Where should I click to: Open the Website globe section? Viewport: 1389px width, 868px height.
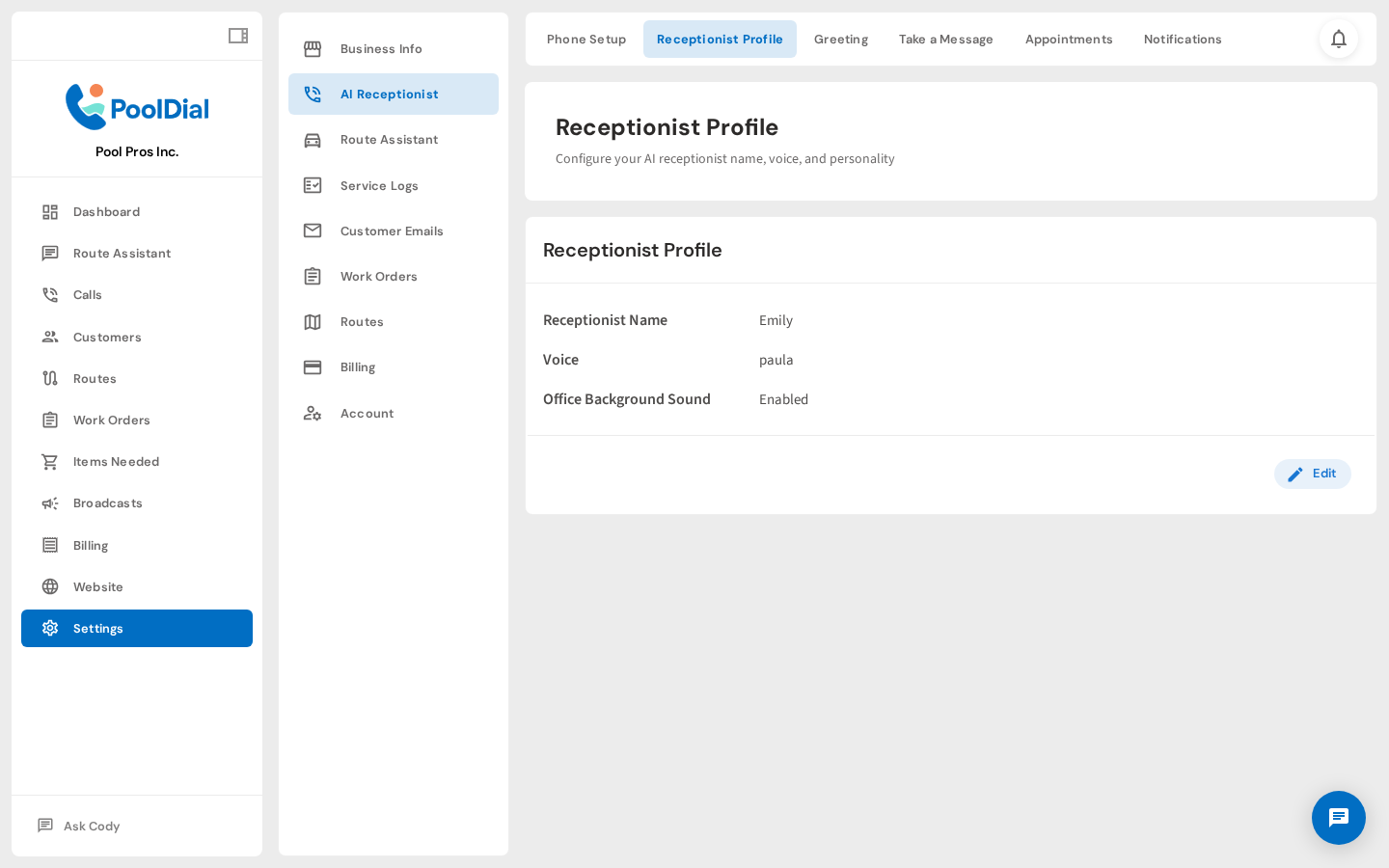98,586
